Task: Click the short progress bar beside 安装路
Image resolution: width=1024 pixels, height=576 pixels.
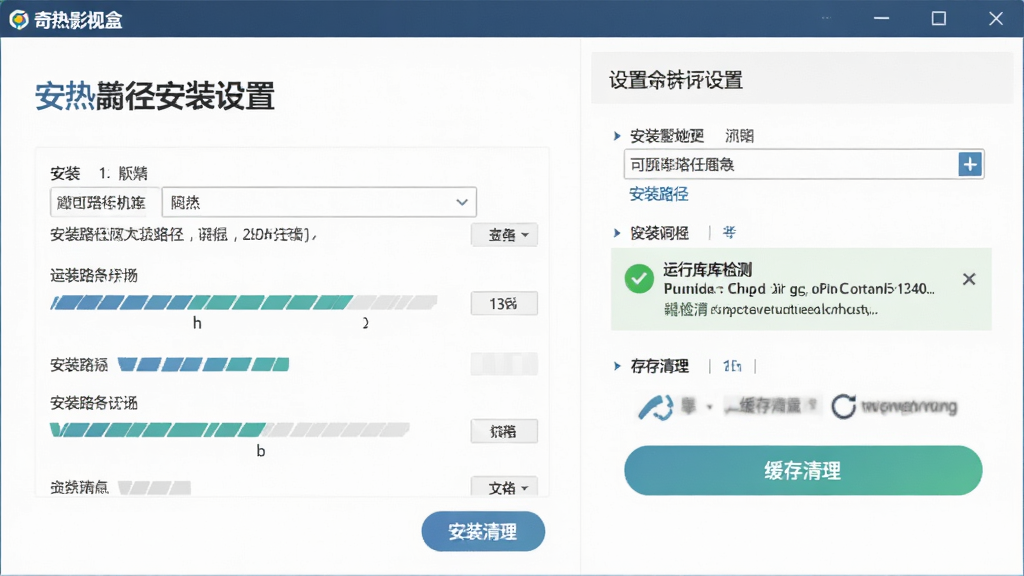Action: point(203,364)
